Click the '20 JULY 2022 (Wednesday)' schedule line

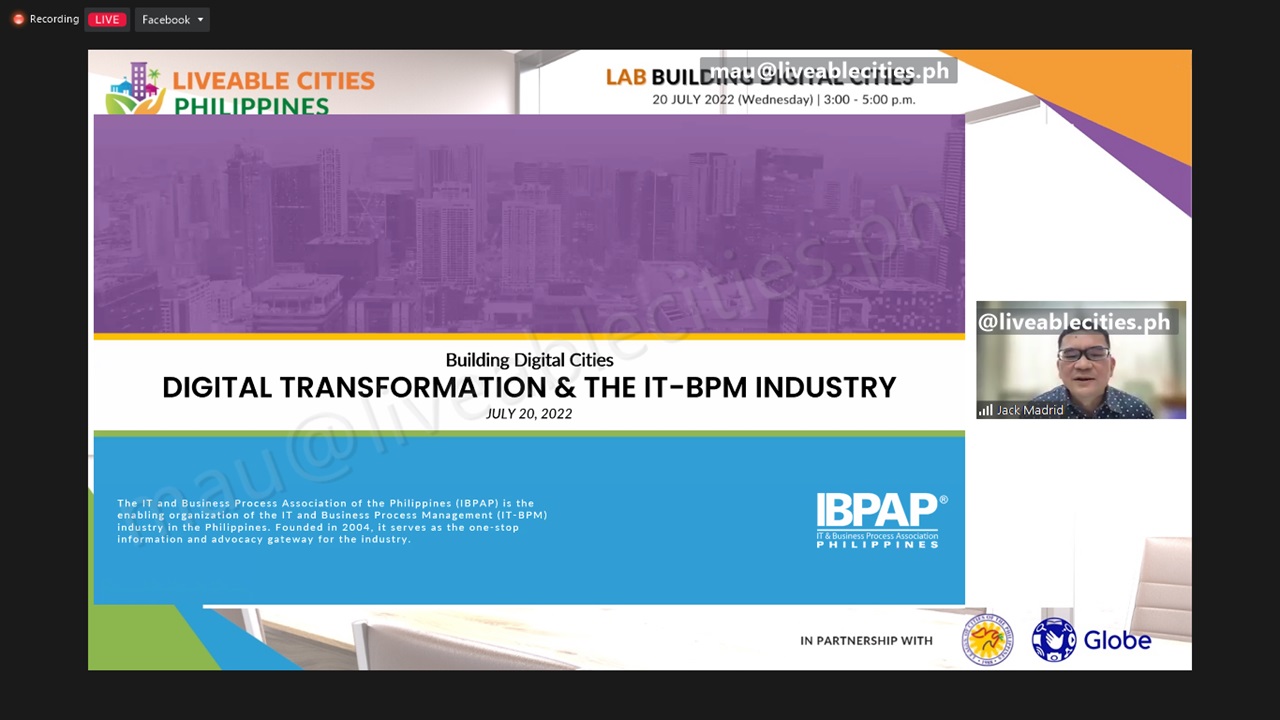(x=784, y=100)
